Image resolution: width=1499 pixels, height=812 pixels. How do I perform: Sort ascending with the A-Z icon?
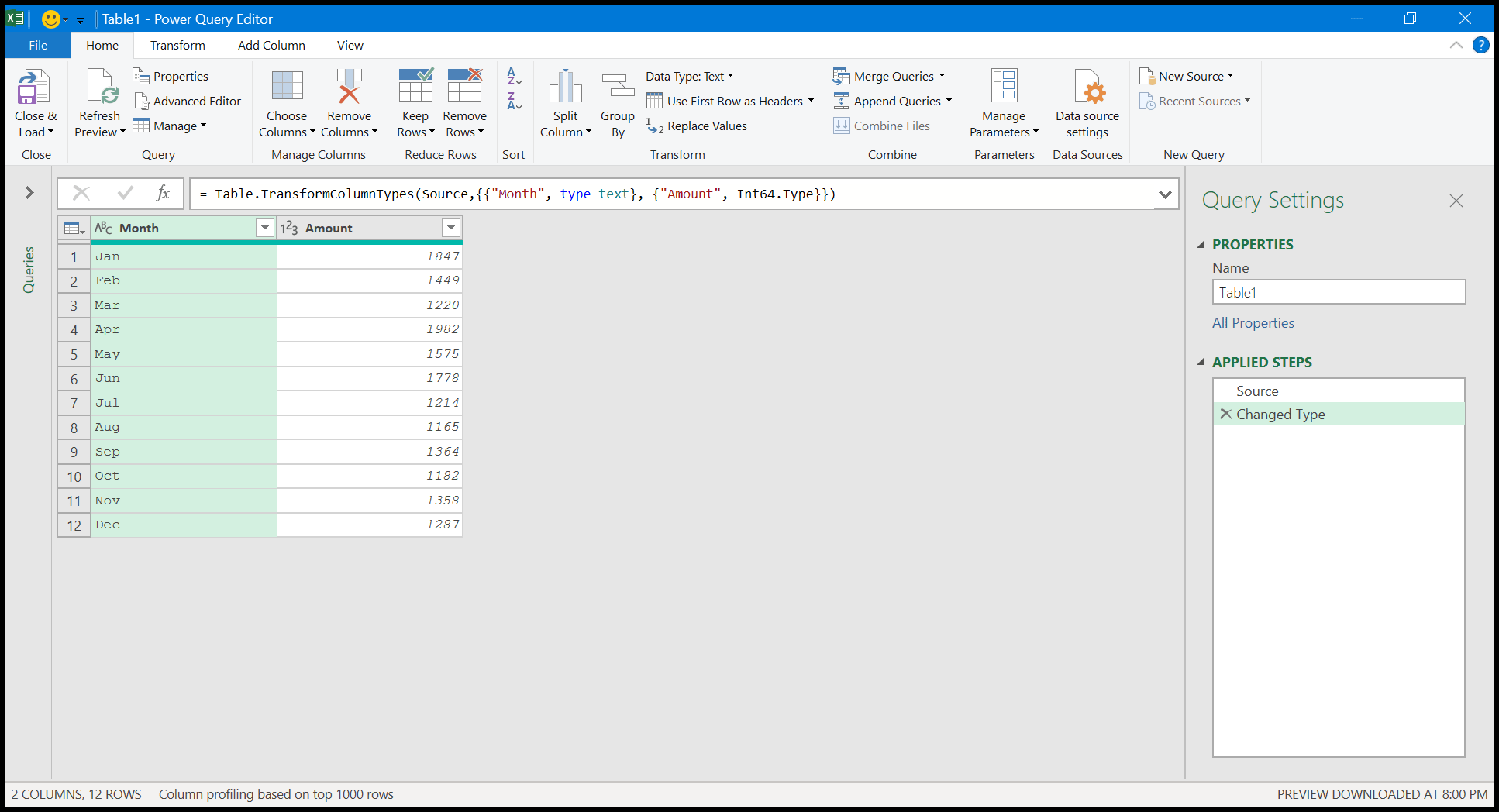(513, 76)
